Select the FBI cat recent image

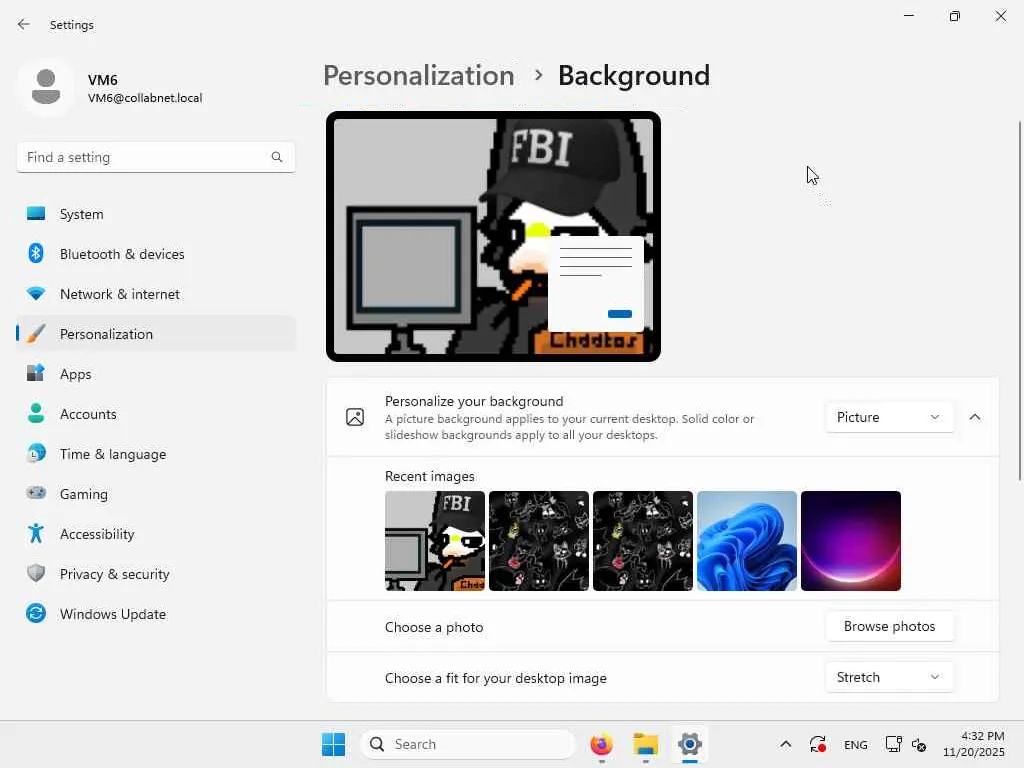point(435,541)
